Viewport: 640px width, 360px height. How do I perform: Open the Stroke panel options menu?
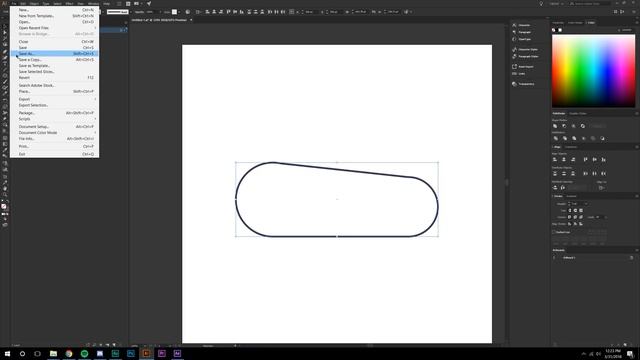point(636,196)
